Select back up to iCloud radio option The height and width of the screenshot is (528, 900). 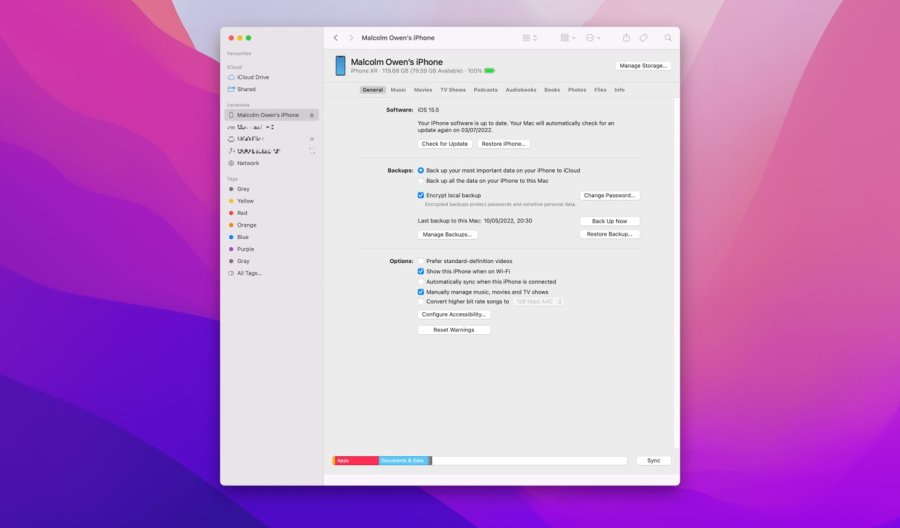(421, 170)
